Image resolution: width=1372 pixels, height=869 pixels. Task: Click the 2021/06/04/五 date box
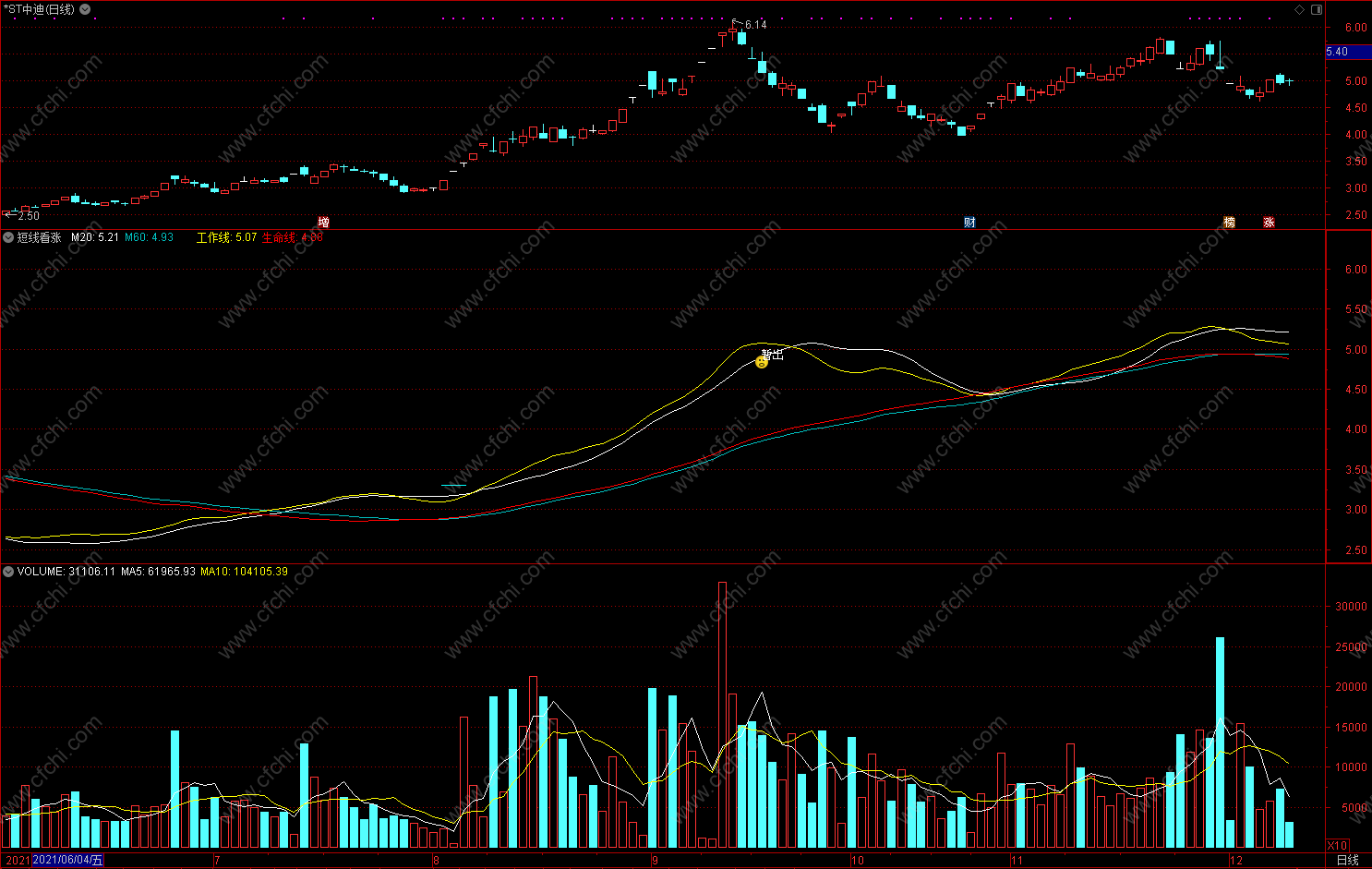68,860
